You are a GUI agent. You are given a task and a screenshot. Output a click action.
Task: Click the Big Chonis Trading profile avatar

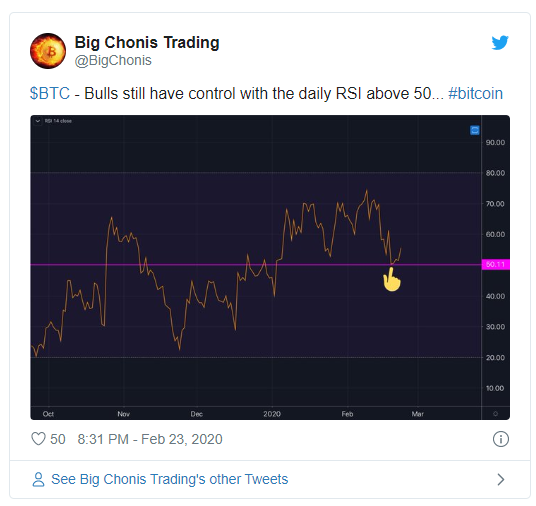pos(48,51)
